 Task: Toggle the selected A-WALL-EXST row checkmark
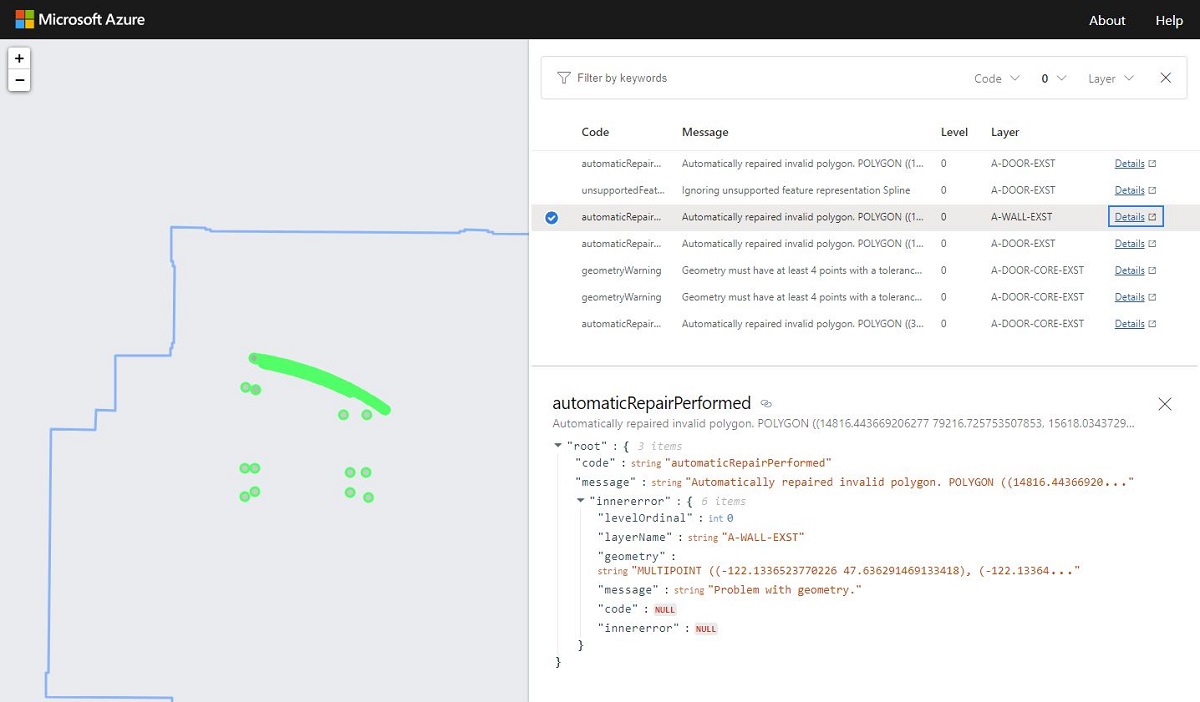pos(552,217)
